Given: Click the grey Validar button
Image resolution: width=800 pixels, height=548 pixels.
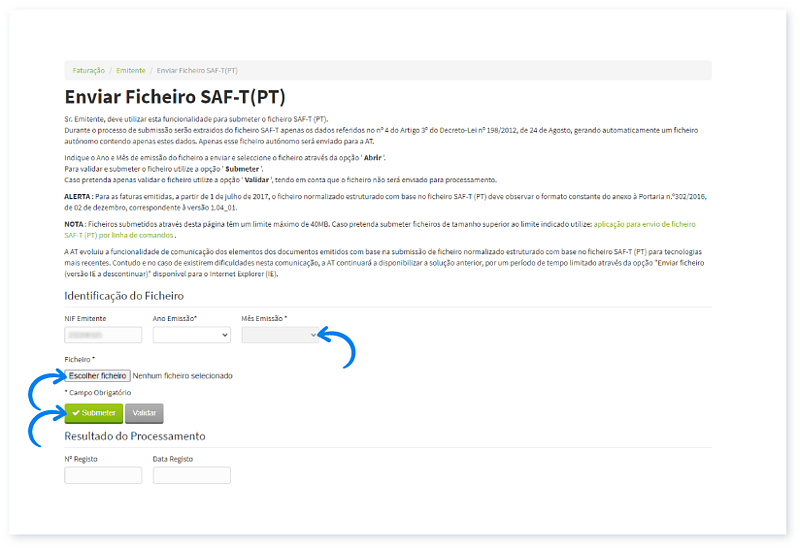Looking at the screenshot, I should tap(144, 413).
